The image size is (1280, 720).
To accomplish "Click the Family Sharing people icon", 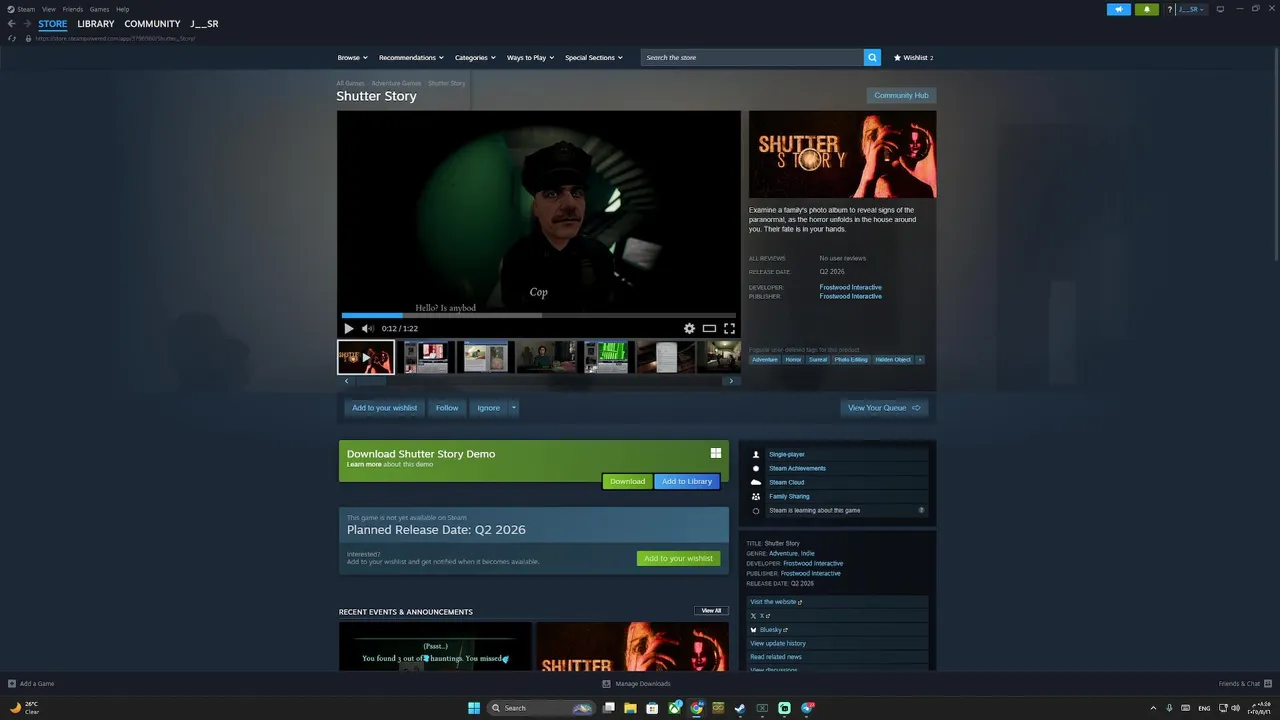I will [756, 496].
